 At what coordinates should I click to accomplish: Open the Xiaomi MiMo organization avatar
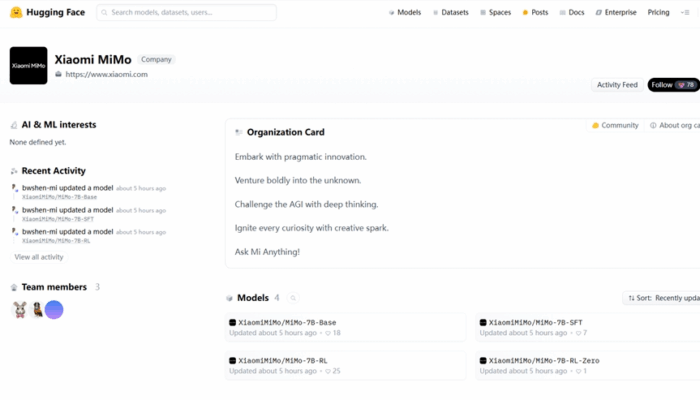[x=29, y=66]
